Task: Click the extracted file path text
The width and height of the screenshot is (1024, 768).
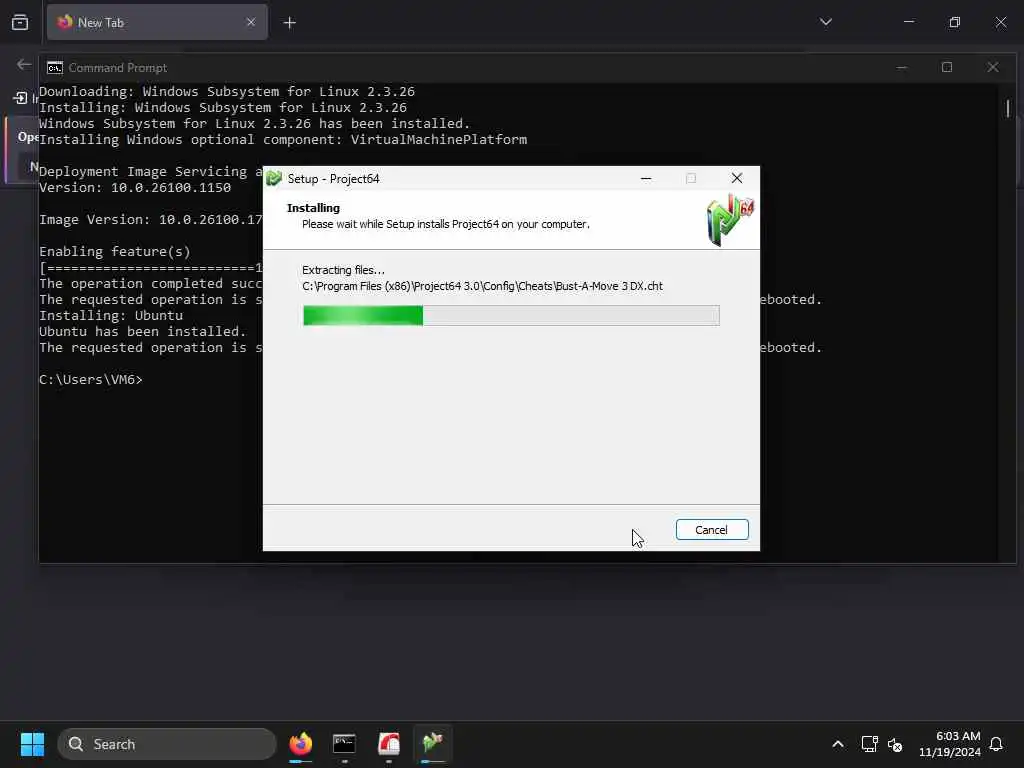Action: pos(483,286)
